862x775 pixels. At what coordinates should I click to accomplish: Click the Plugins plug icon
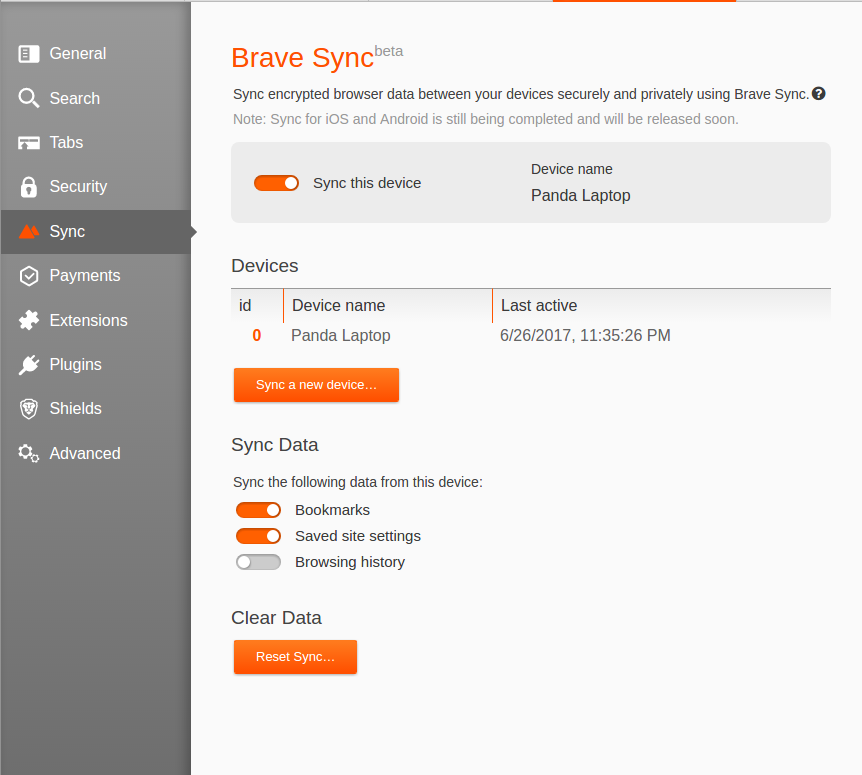tap(29, 364)
